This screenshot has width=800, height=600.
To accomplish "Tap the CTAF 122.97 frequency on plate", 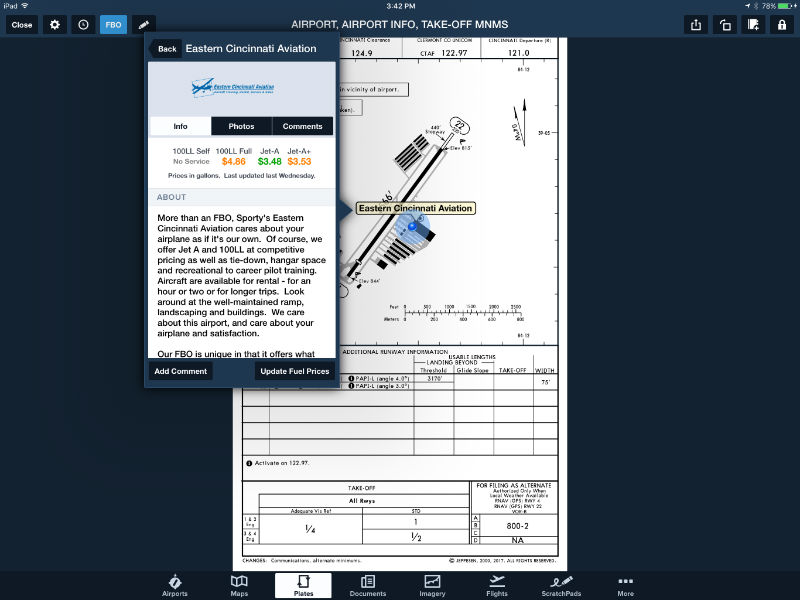I will (x=443, y=53).
